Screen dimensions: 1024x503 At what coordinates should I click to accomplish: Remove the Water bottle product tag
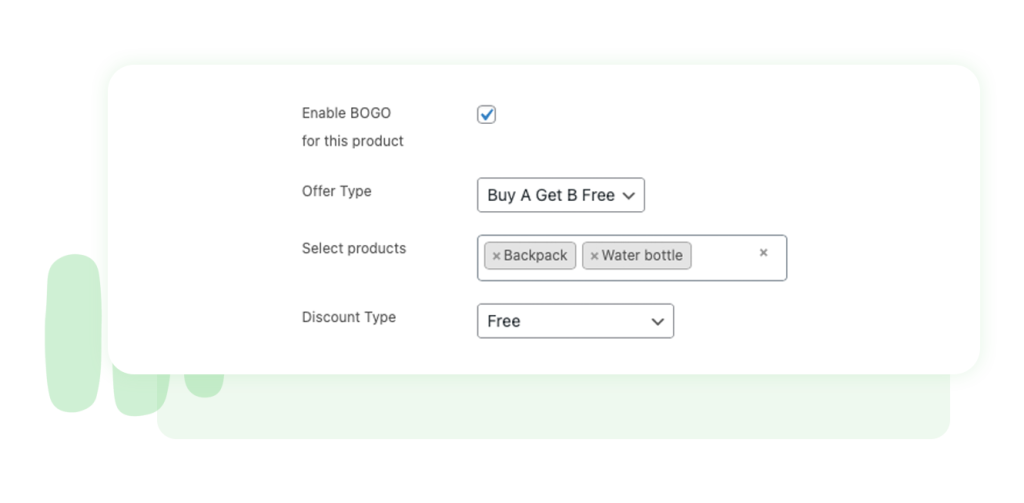tap(594, 256)
